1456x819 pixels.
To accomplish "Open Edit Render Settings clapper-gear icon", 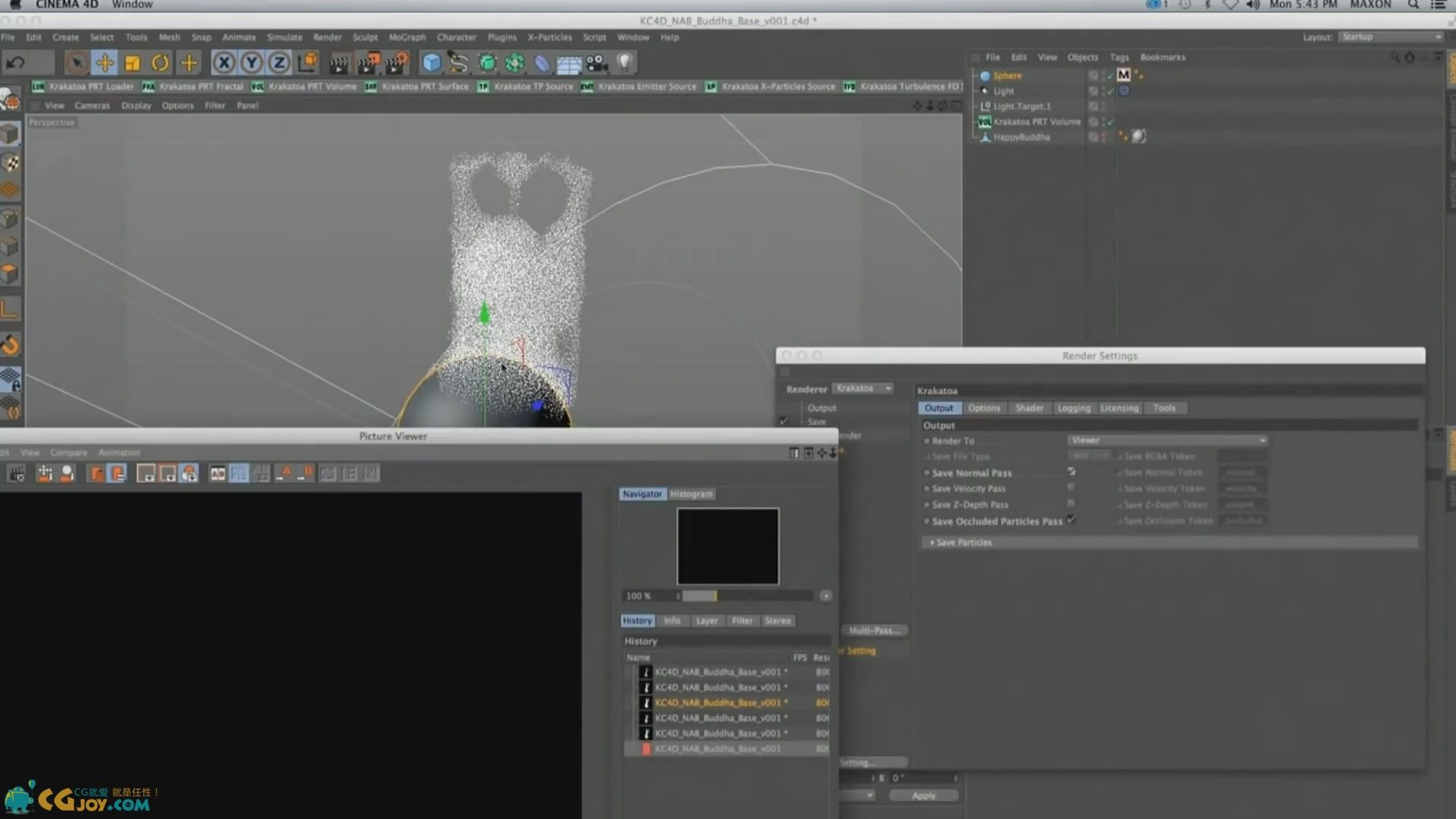I will tap(396, 63).
